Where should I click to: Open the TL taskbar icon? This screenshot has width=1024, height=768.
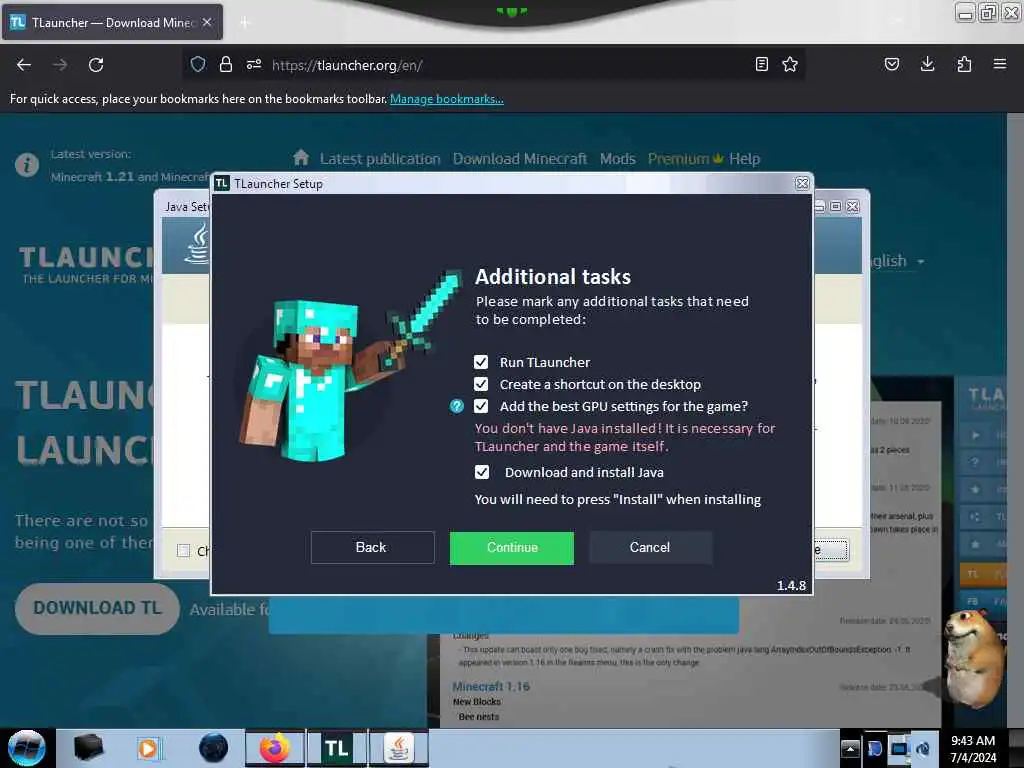[x=337, y=748]
